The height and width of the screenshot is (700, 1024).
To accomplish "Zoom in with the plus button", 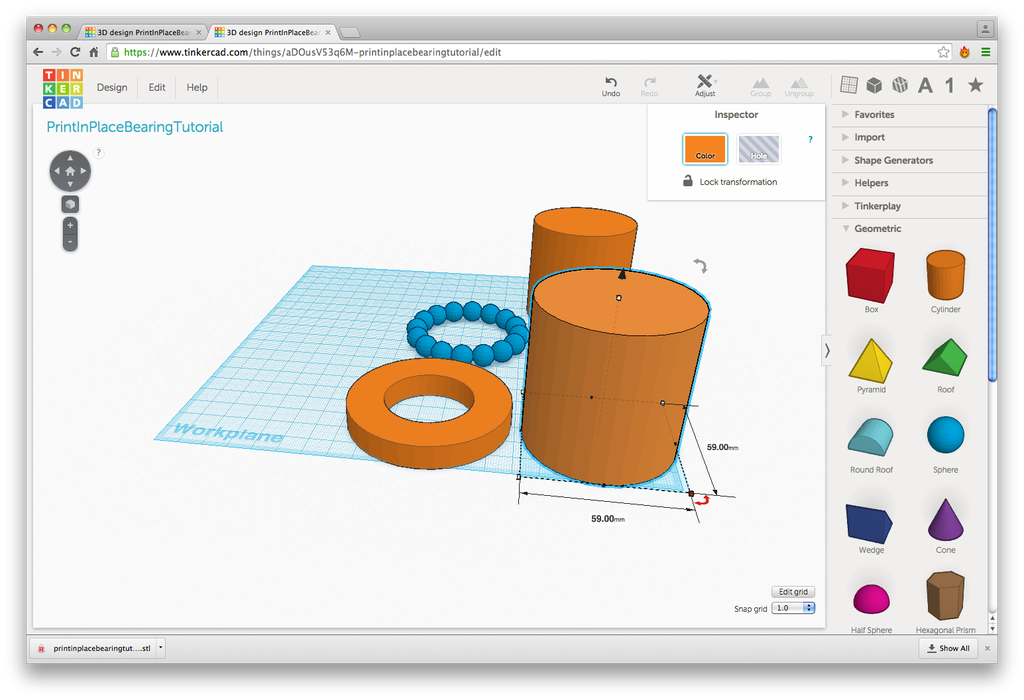I will [x=70, y=225].
